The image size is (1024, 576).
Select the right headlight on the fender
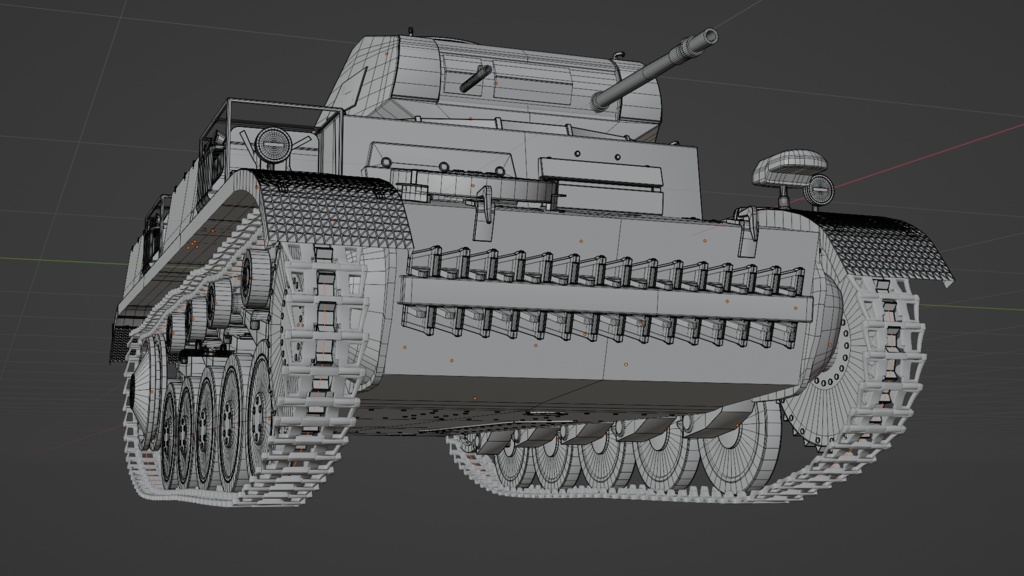820,190
